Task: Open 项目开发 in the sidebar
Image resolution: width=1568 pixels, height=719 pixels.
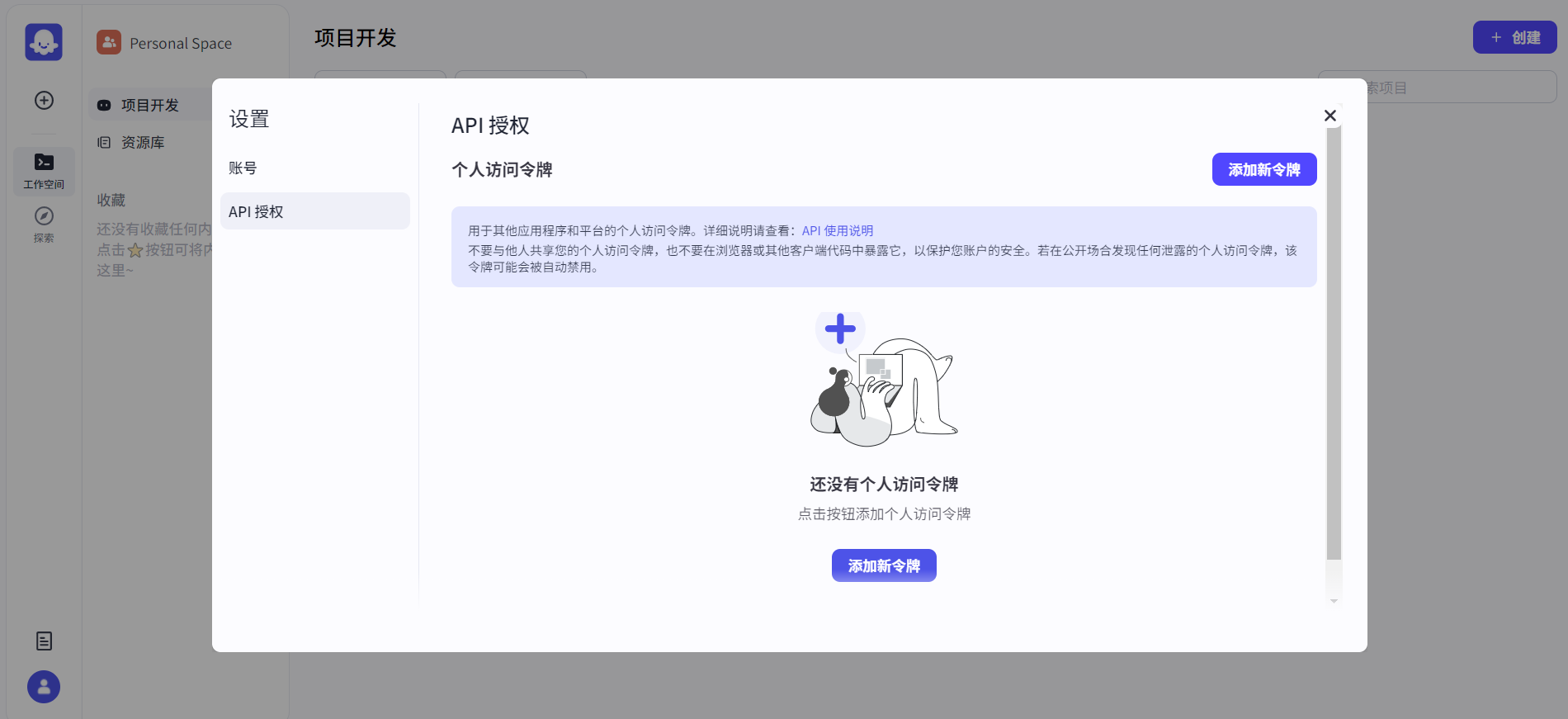Action: point(149,105)
